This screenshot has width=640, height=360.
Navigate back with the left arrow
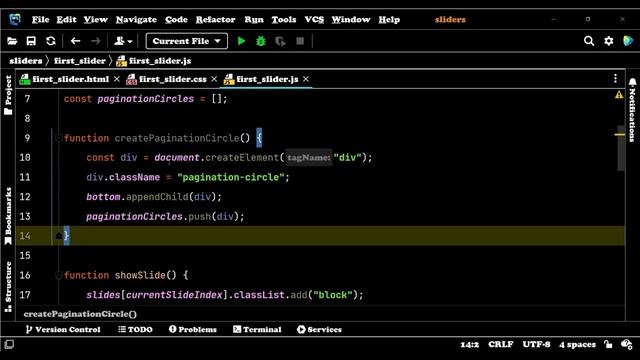(x=75, y=41)
